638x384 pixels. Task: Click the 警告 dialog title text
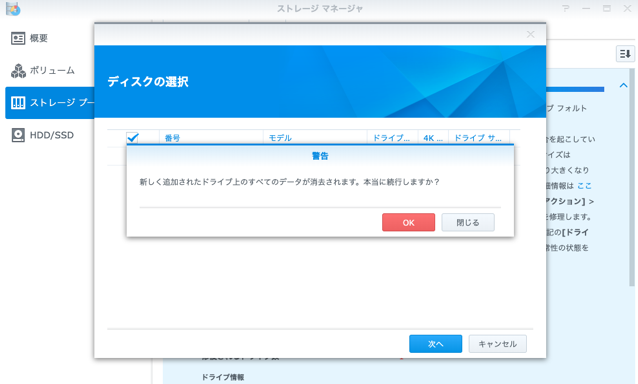click(320, 156)
